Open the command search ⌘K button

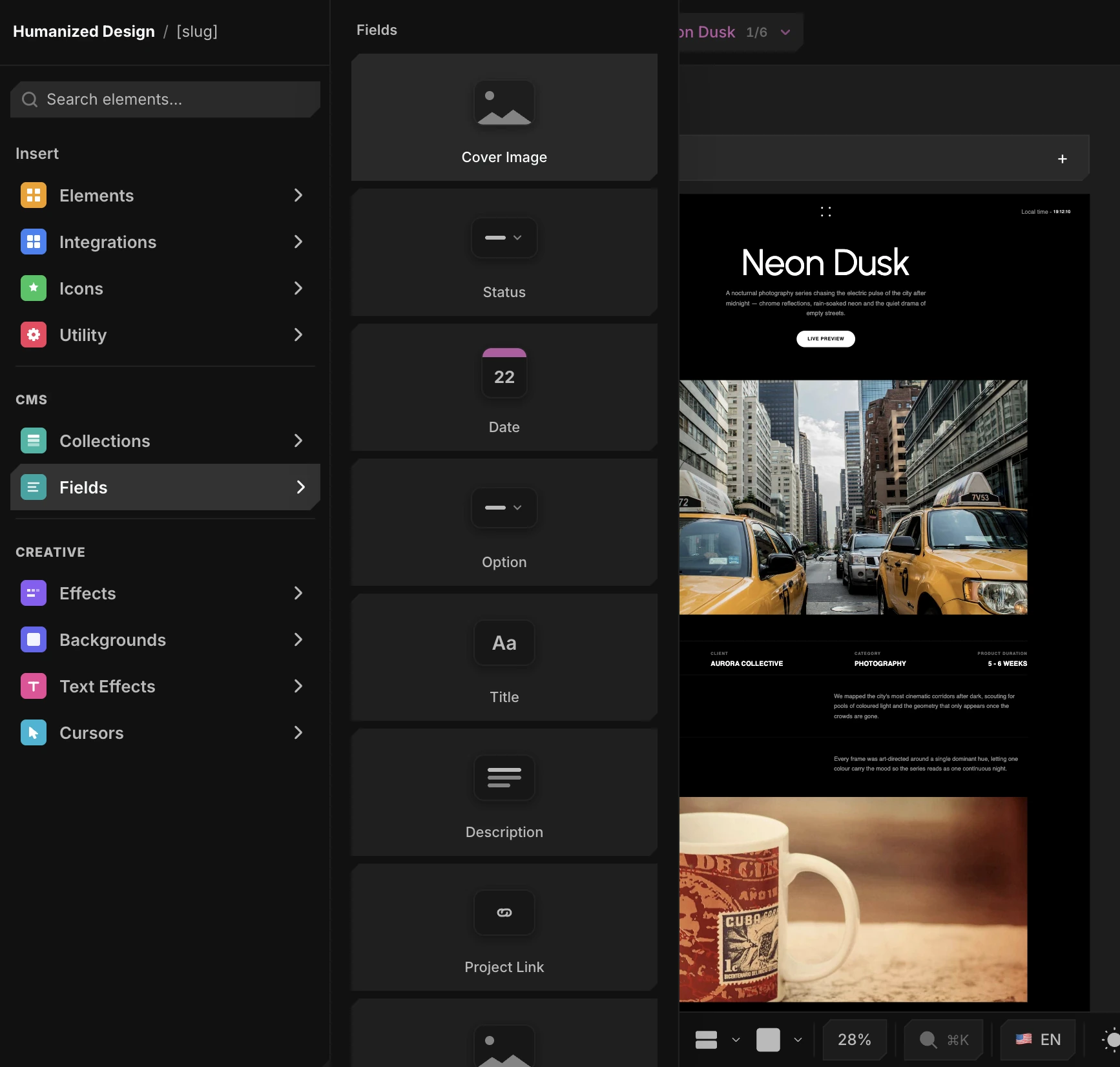coord(944,1040)
